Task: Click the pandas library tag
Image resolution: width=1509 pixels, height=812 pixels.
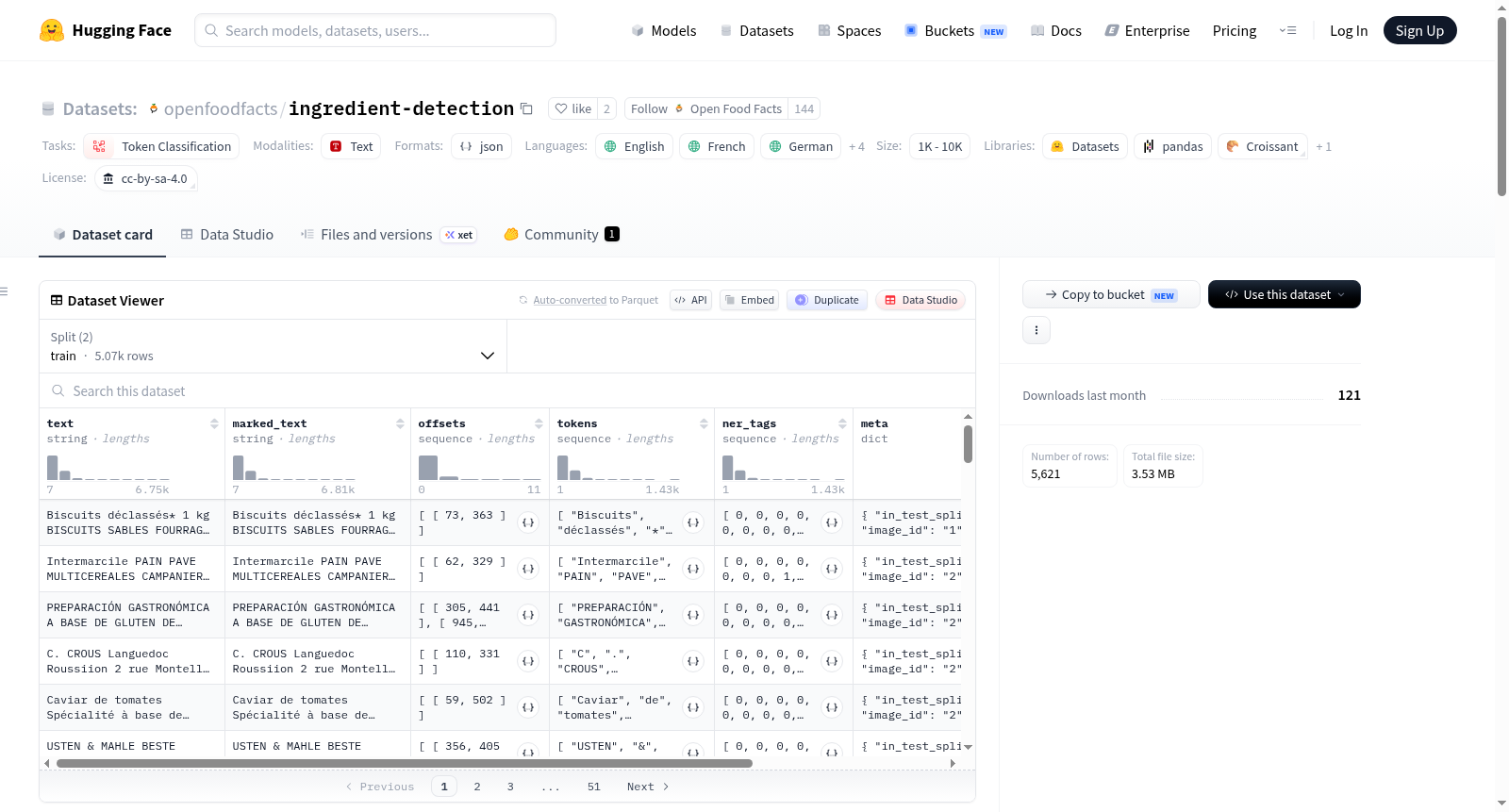Action: [1172, 146]
